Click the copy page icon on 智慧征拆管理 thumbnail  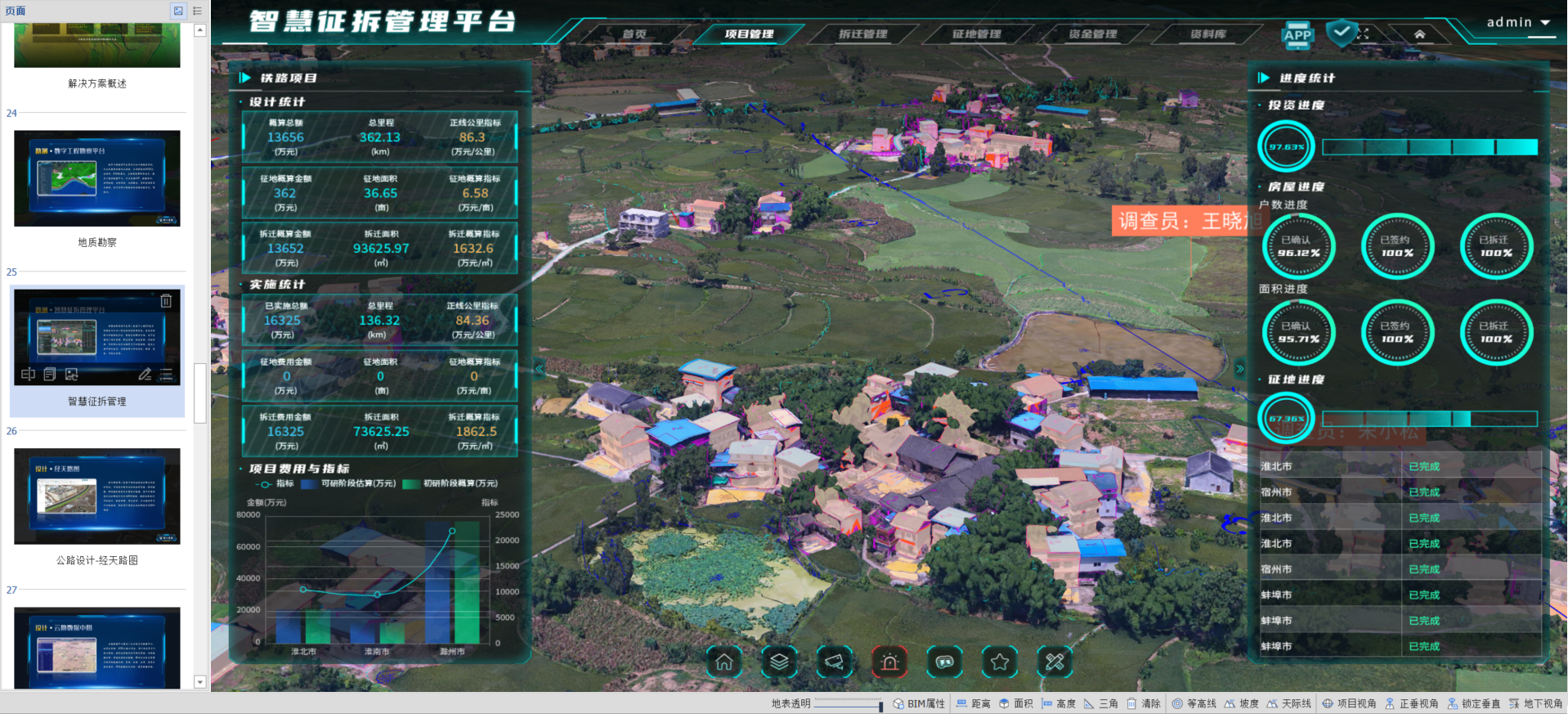50,374
